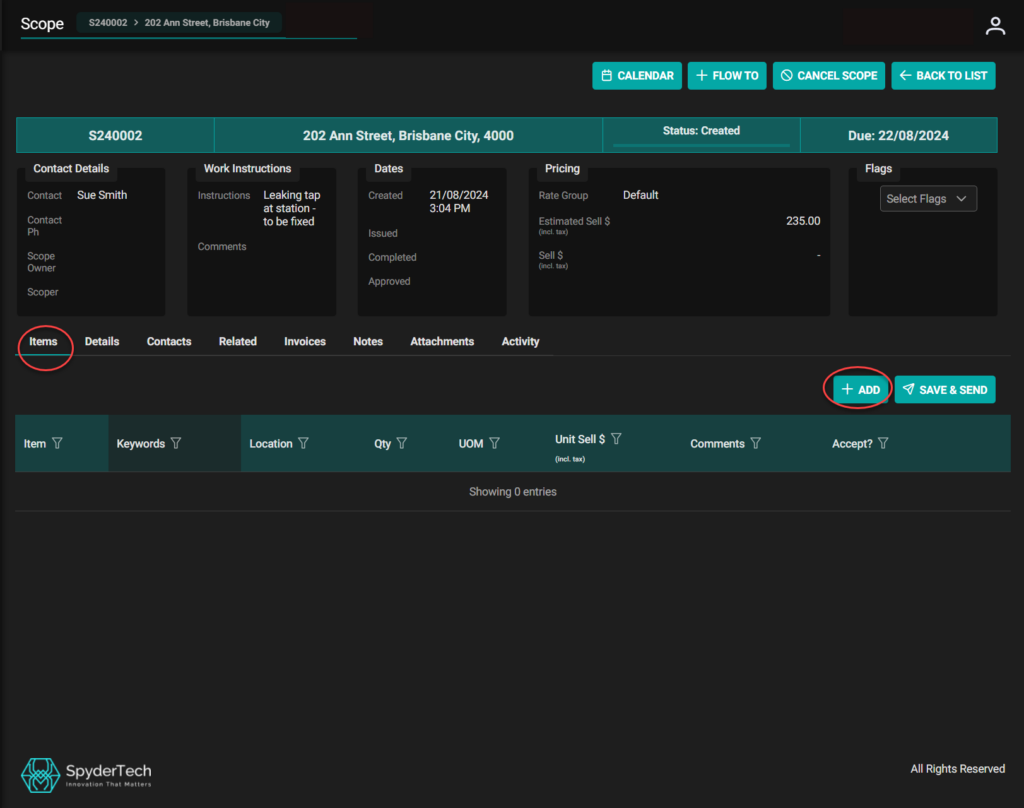View the Activity tab
The height and width of the screenshot is (808, 1024).
pos(520,342)
